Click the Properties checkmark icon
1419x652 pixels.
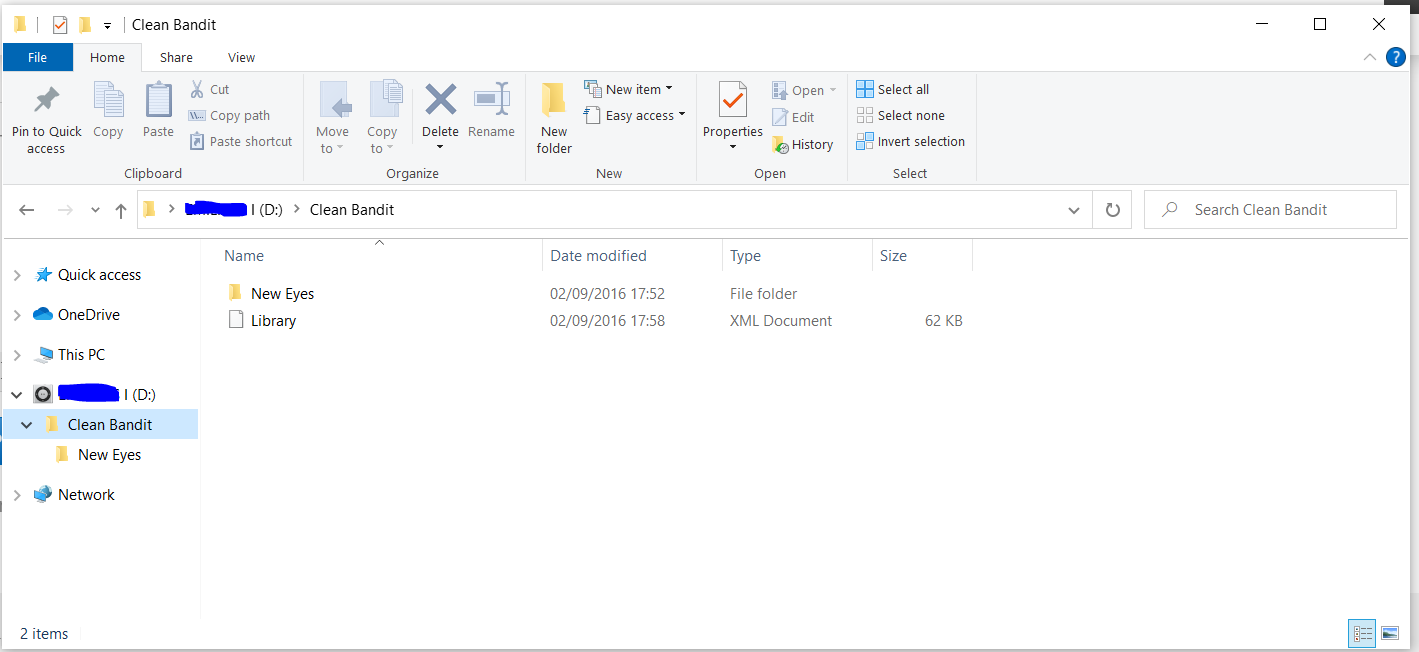point(732,100)
